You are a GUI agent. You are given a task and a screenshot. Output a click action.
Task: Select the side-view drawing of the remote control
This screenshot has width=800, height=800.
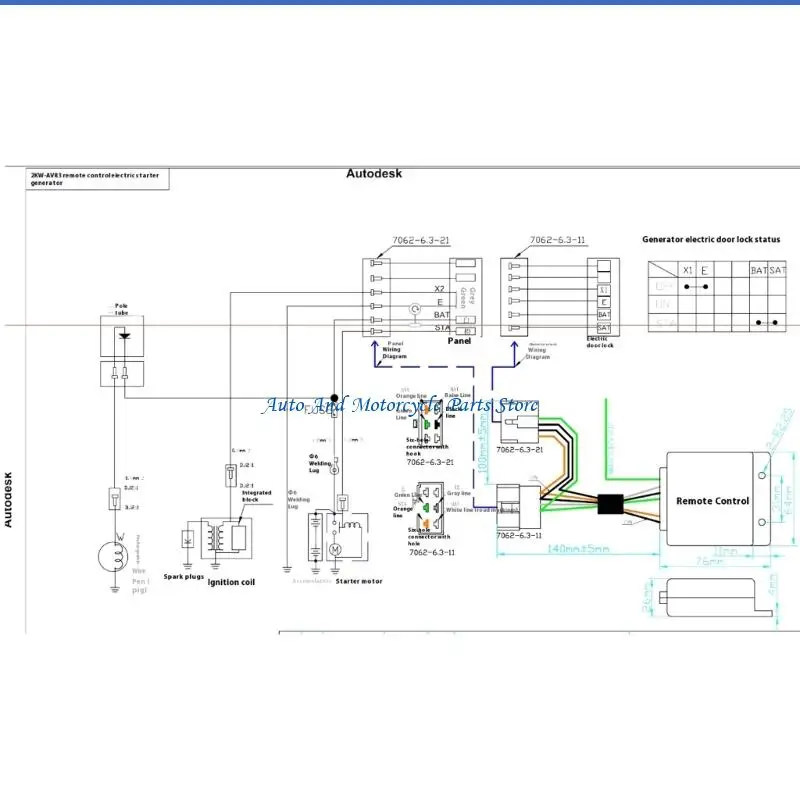[714, 597]
